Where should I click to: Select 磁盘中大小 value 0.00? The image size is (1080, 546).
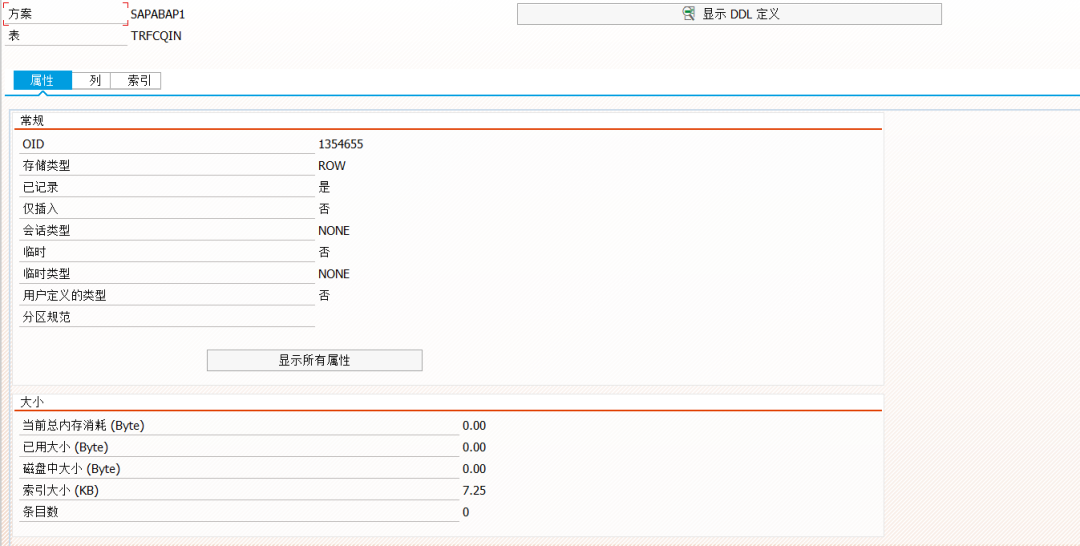point(474,469)
